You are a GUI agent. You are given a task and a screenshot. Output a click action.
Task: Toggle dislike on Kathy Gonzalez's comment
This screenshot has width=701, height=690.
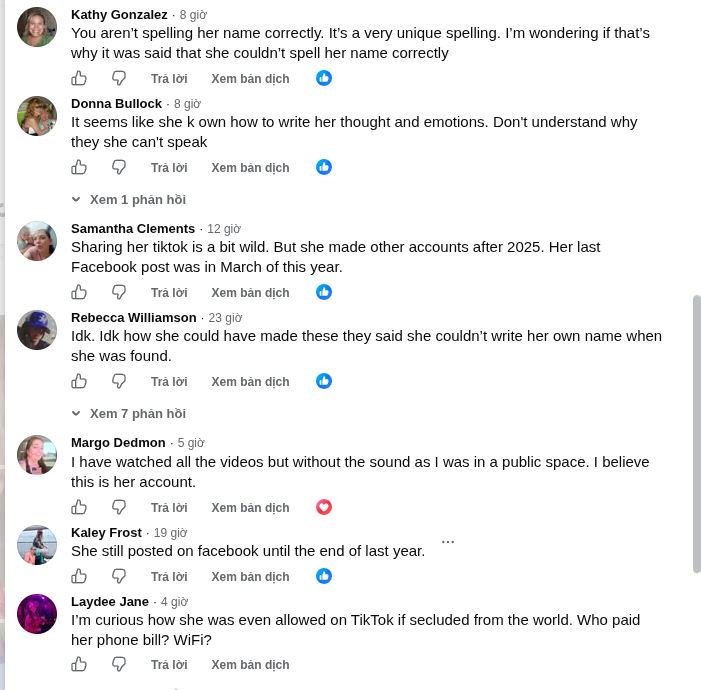click(118, 78)
